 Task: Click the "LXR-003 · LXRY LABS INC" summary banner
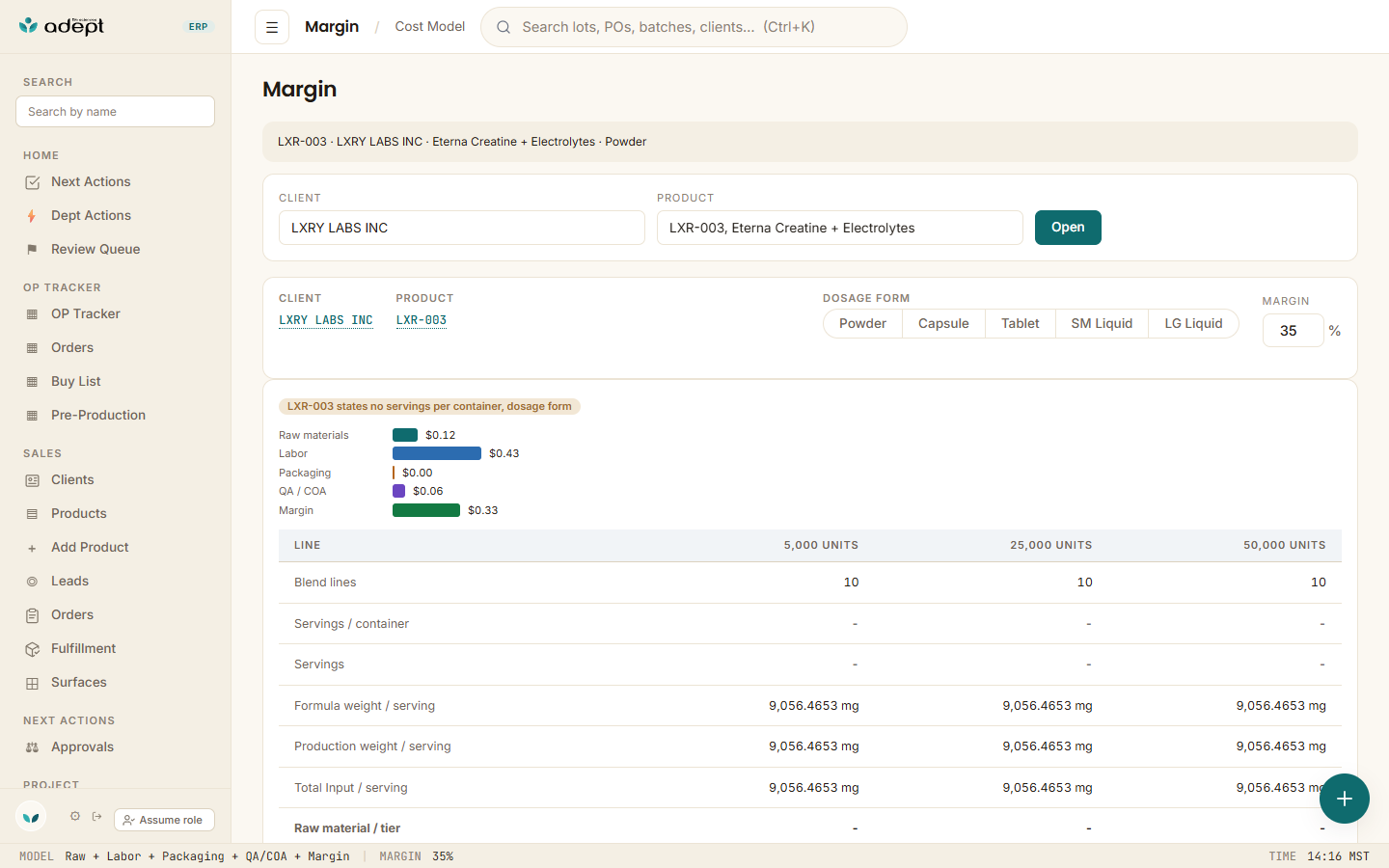pos(810,142)
